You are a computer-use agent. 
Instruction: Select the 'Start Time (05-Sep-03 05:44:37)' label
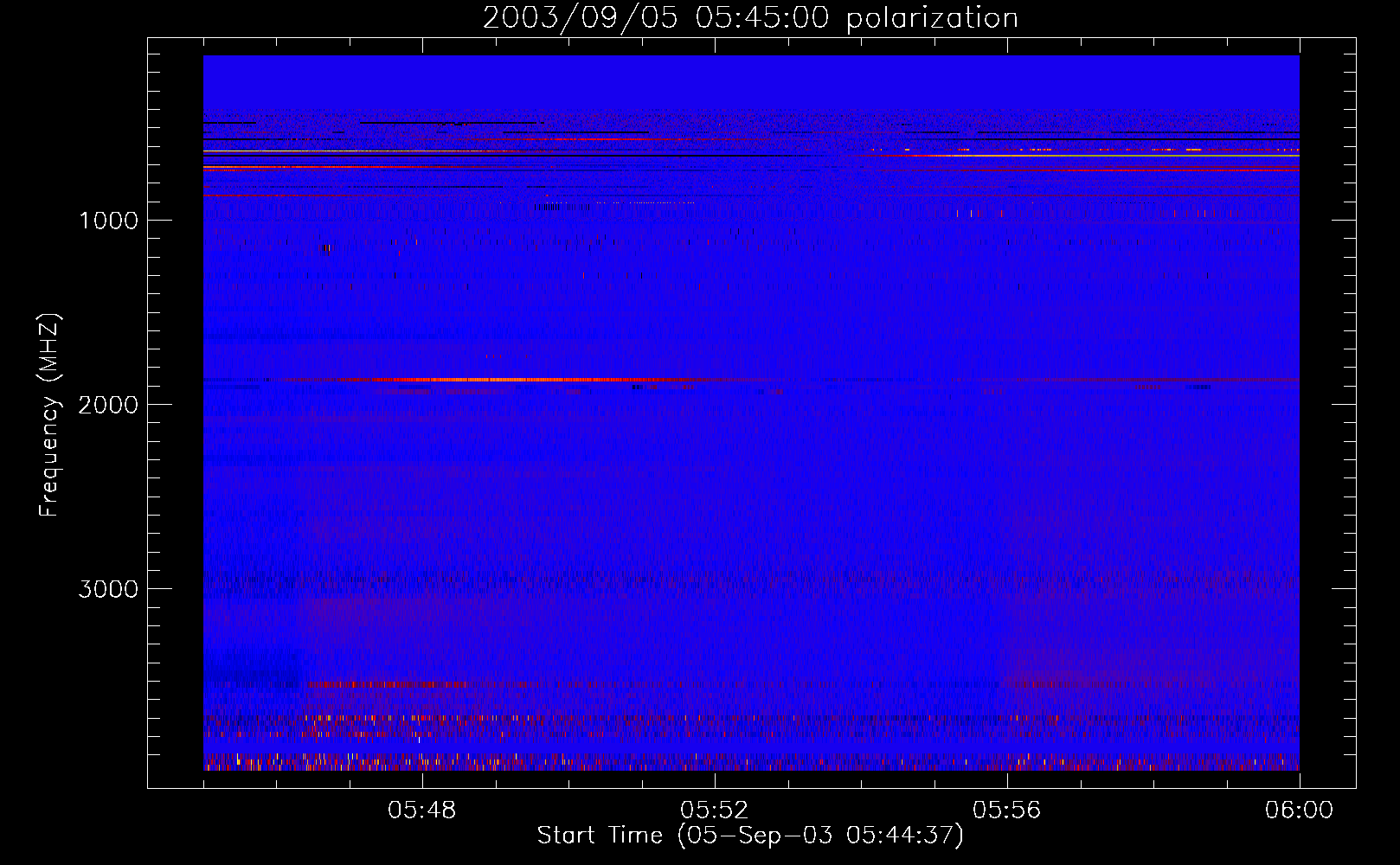pos(750,836)
